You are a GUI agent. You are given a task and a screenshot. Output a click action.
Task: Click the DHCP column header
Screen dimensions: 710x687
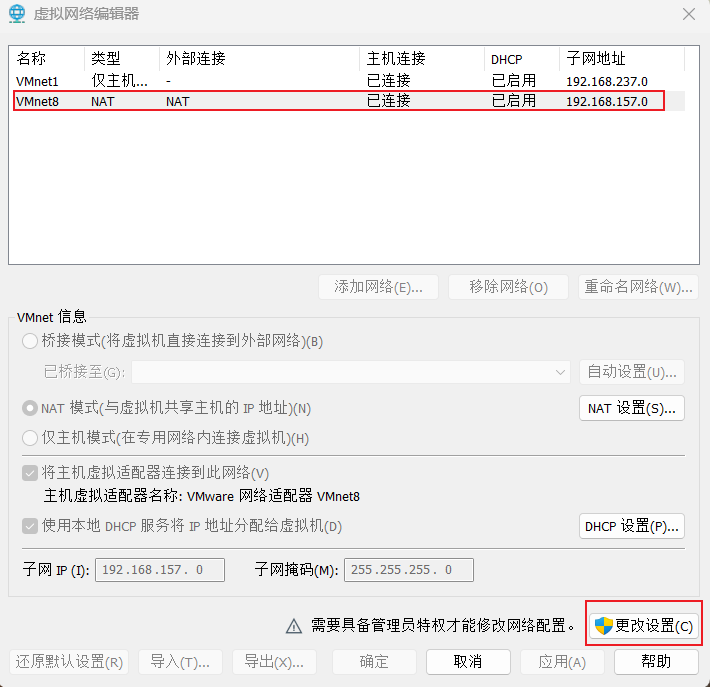pyautogui.click(x=522, y=58)
